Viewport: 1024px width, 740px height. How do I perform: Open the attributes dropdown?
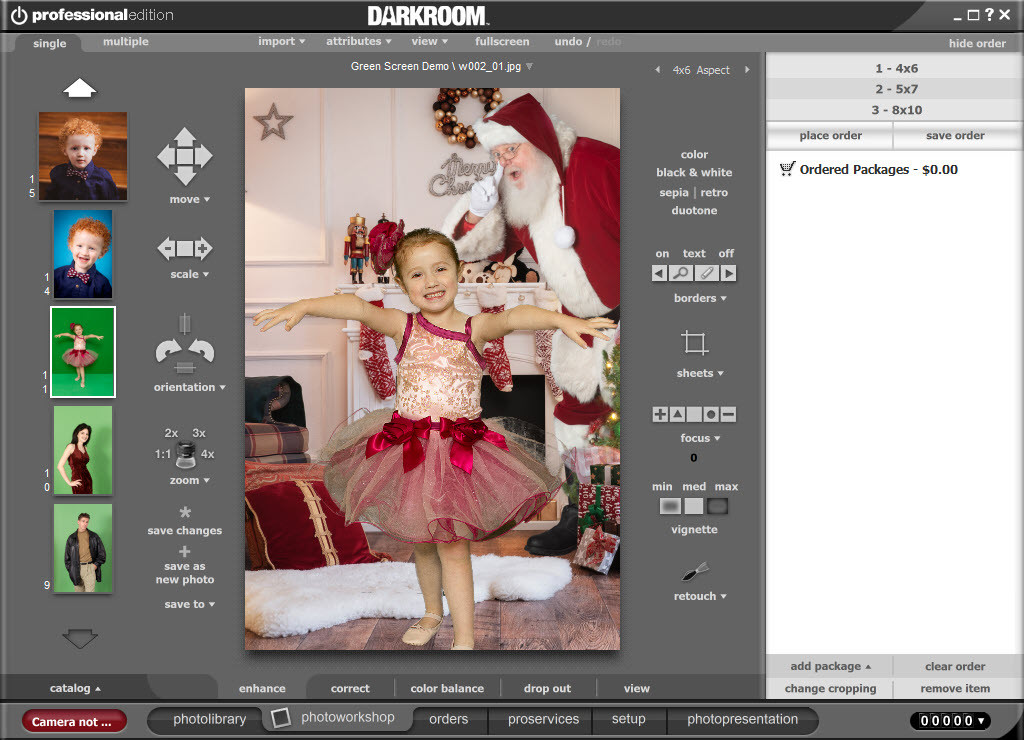356,42
